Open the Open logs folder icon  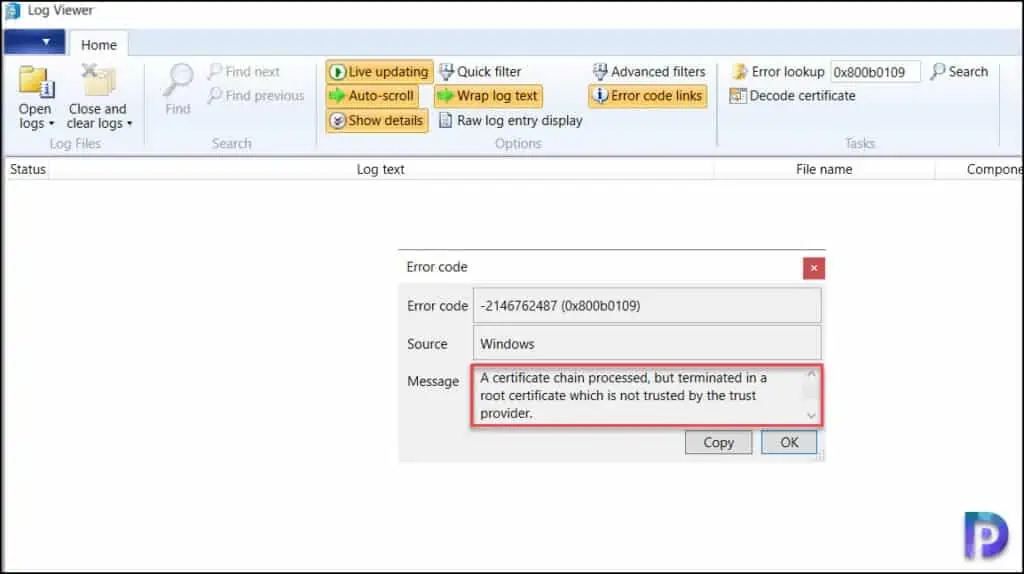point(35,82)
